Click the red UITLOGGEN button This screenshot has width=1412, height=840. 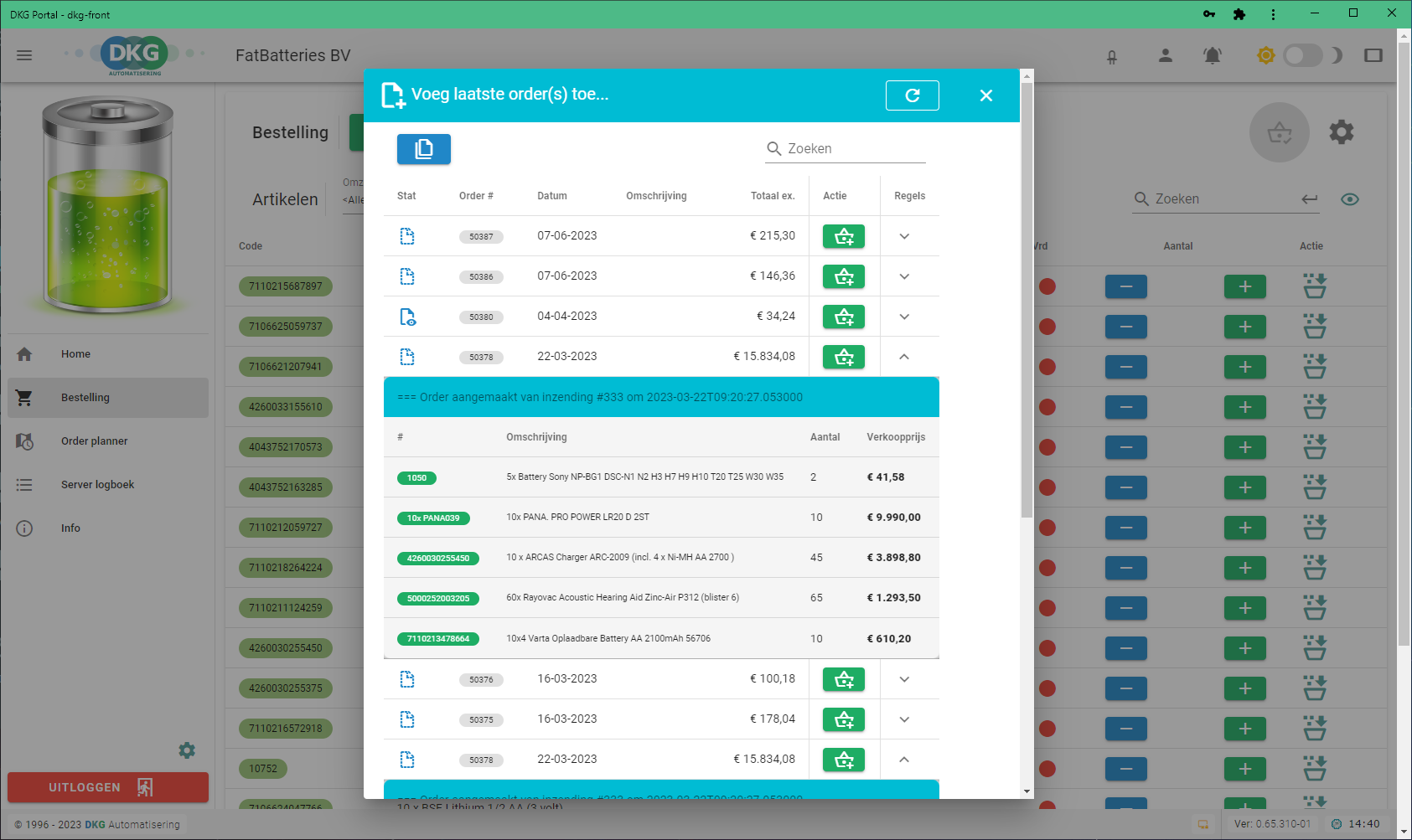[x=108, y=787]
